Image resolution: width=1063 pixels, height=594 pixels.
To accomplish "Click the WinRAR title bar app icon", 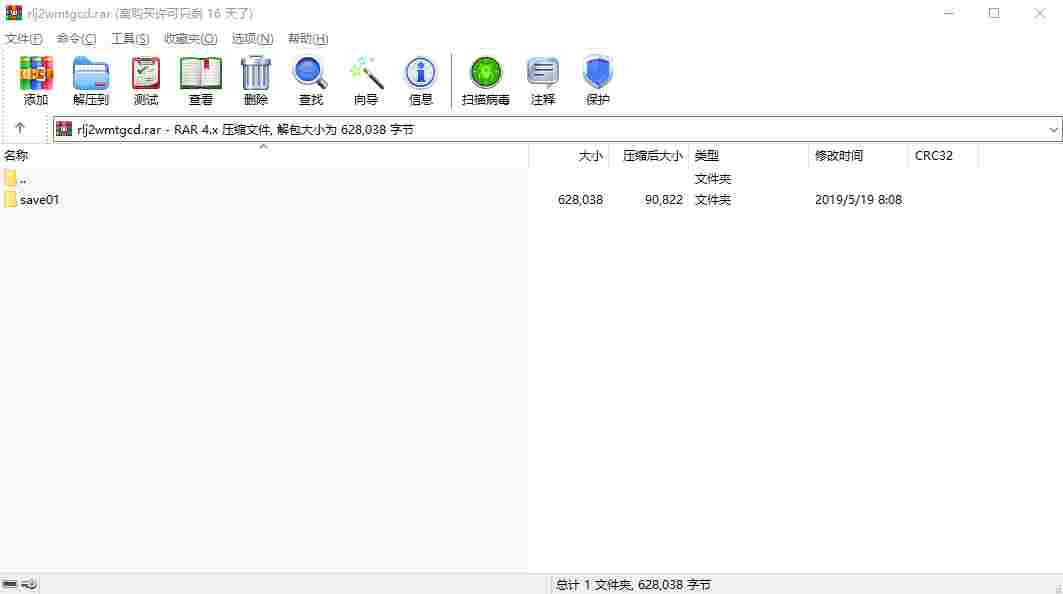I will 14,13.
